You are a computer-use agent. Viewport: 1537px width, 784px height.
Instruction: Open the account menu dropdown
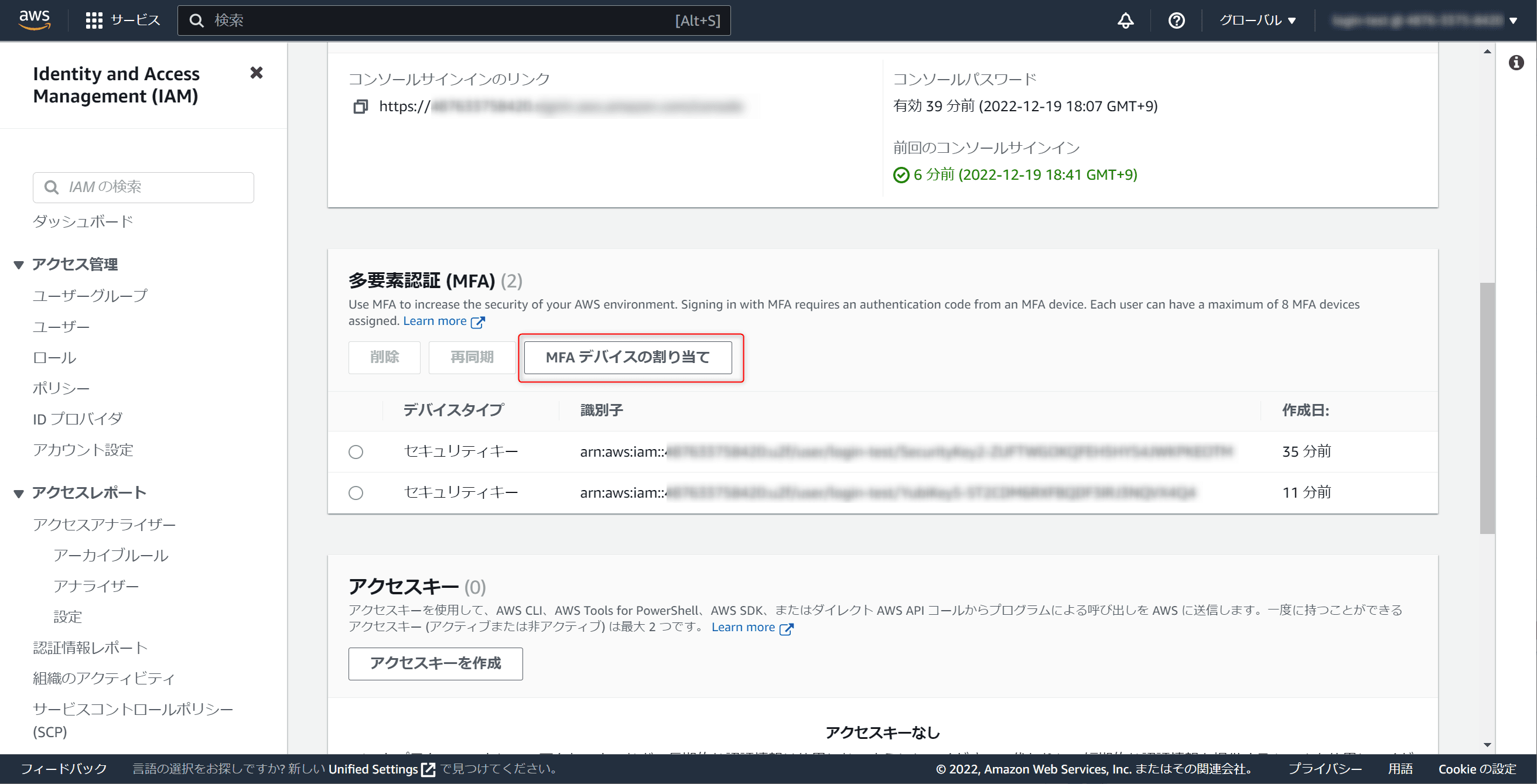pos(1425,20)
